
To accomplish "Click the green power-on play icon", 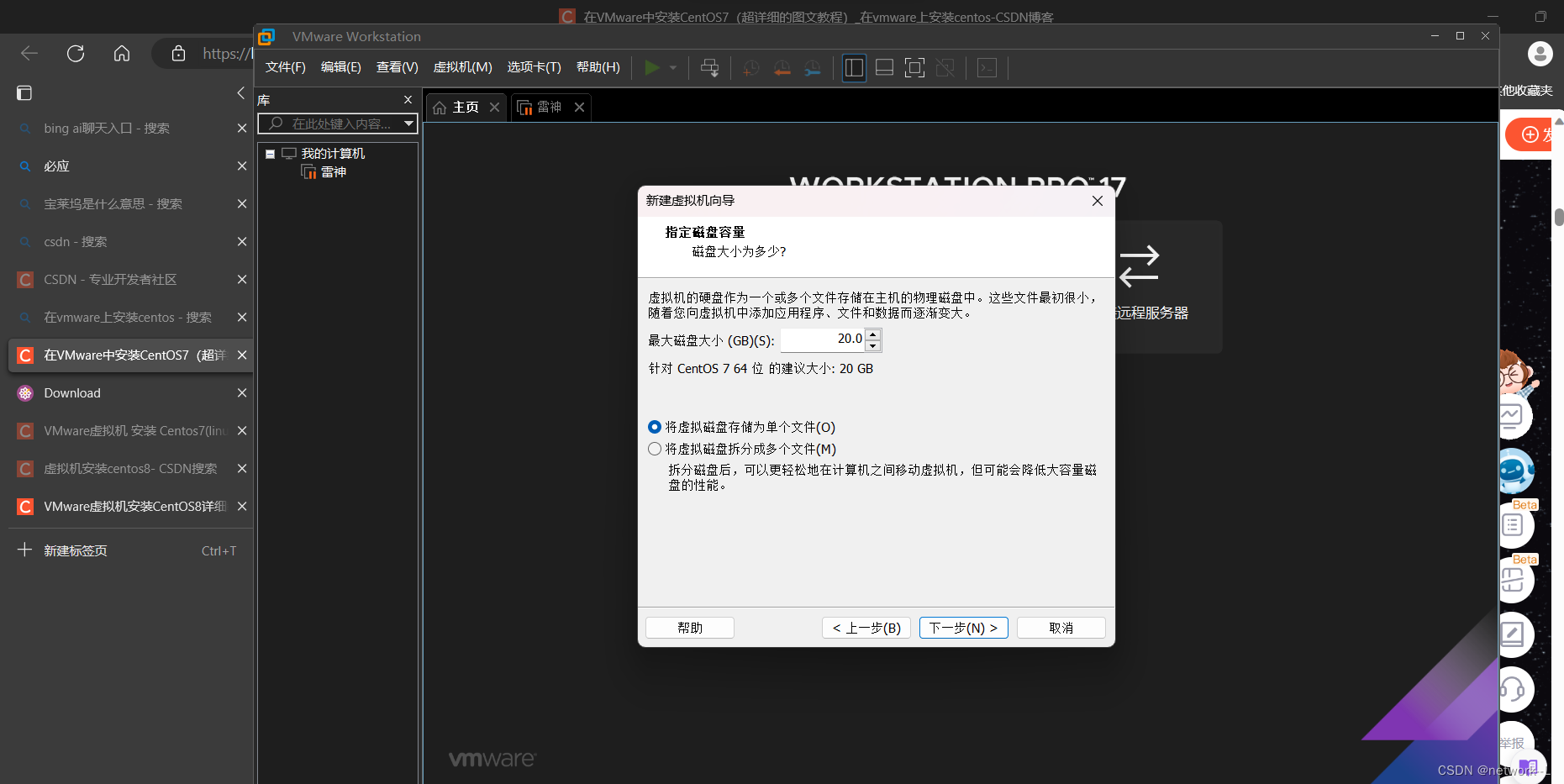I will tap(651, 68).
